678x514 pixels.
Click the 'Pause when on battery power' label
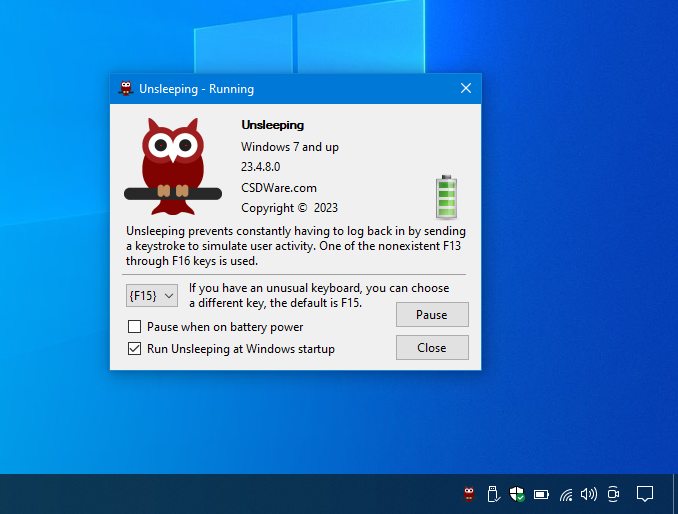225,327
